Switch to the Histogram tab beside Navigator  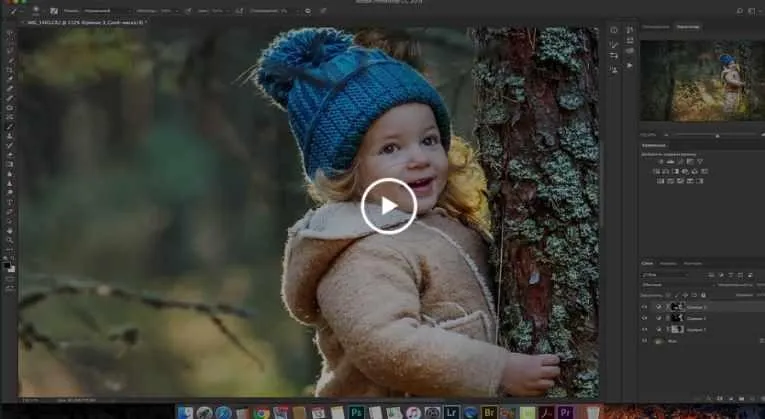coord(656,27)
